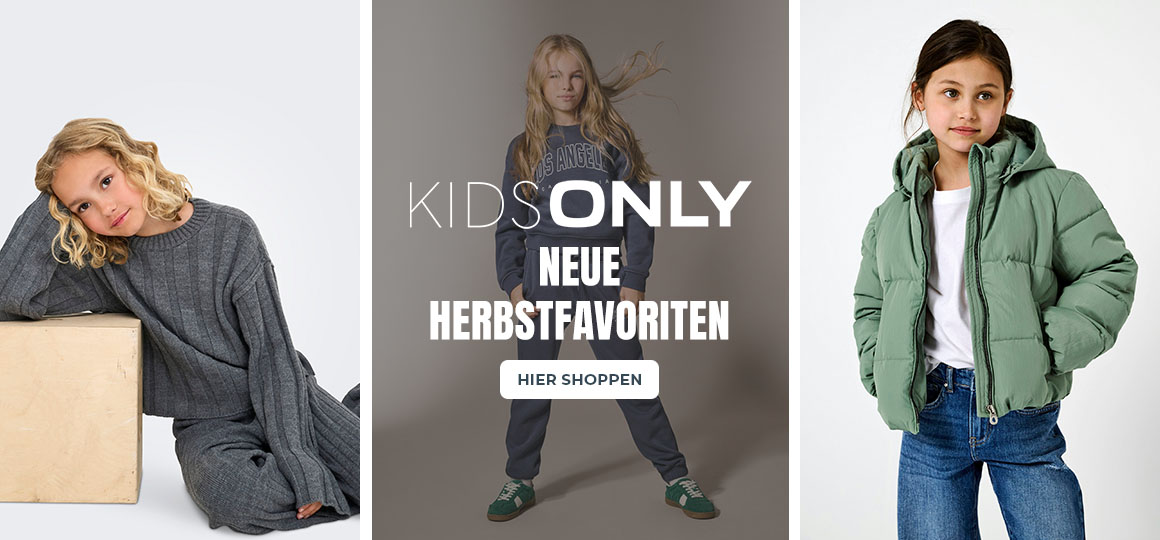The image size is (1160, 540).
Task: Open the center banner with standing girl
Action: click(580, 270)
